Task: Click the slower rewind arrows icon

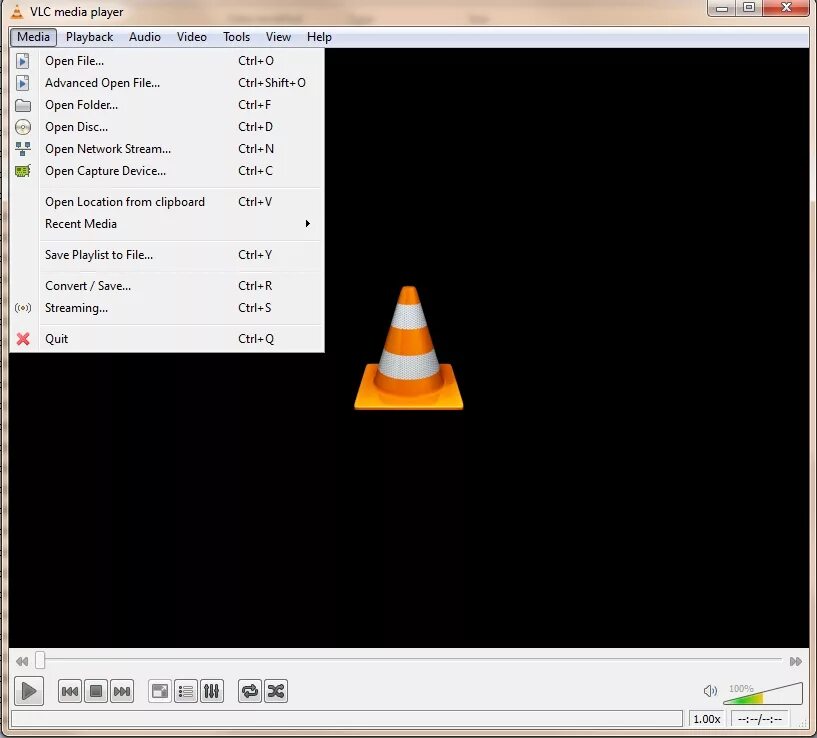Action: [x=22, y=661]
